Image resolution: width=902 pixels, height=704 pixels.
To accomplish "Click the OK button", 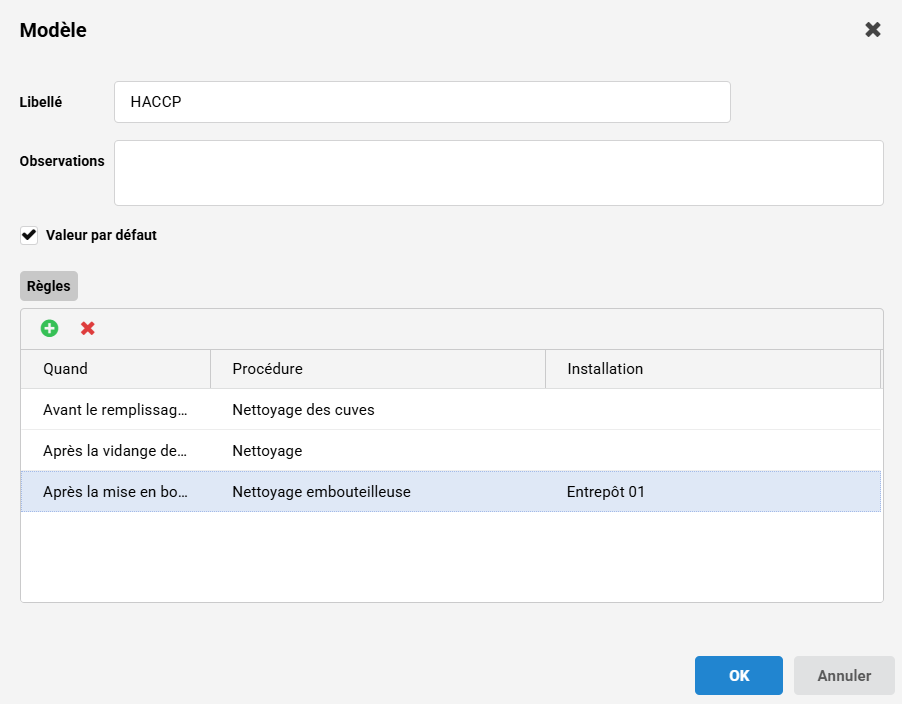I will [738, 675].
